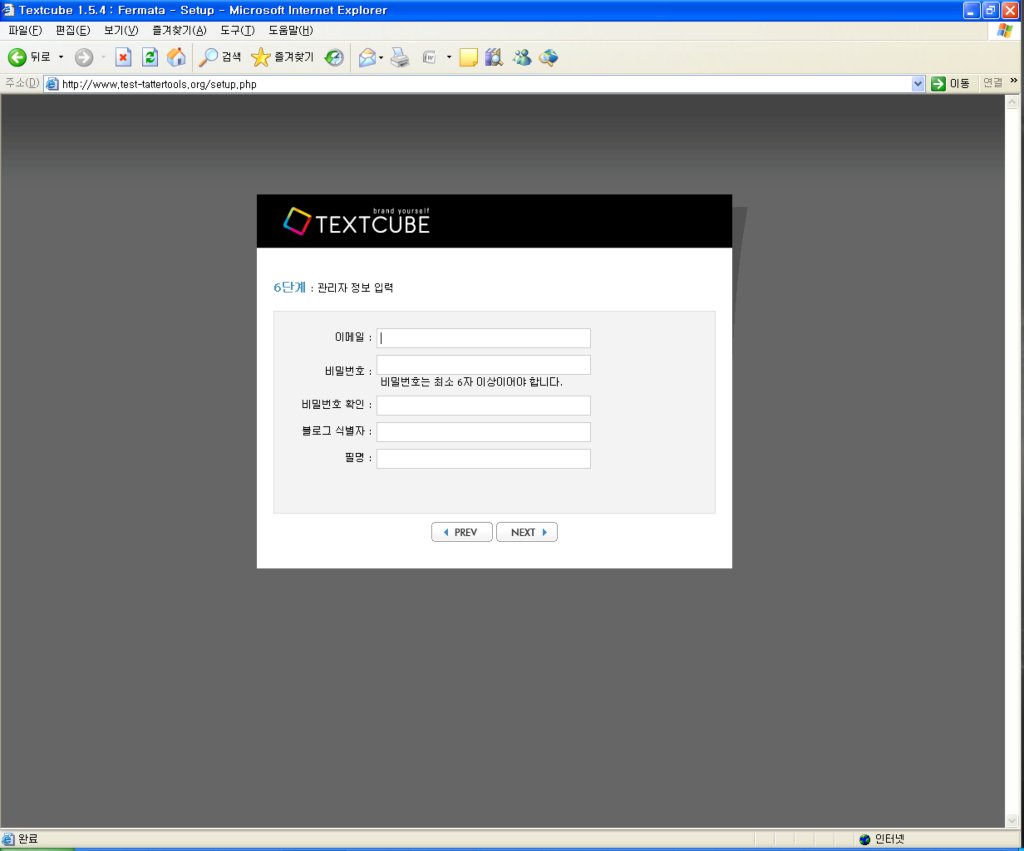This screenshot has width=1024, height=851.
Task: Open the 파일(F) menu
Action: pyautogui.click(x=25, y=31)
